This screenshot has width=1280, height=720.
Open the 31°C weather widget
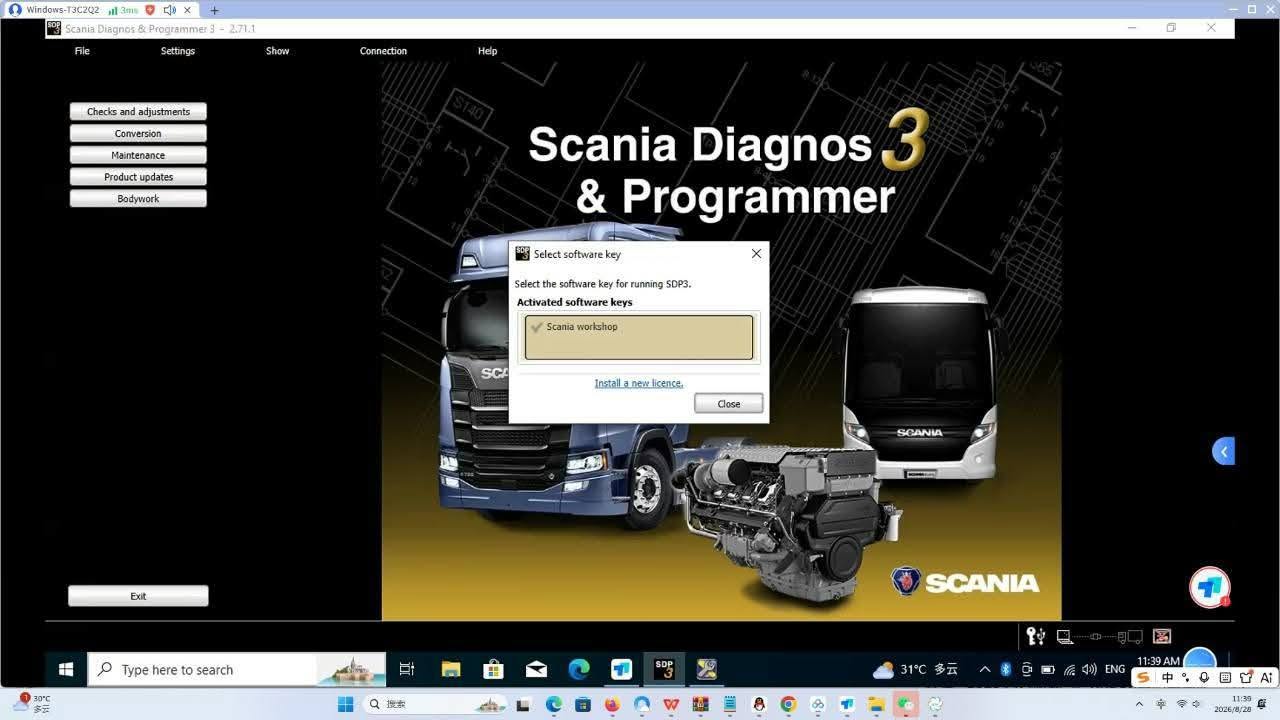[x=915, y=669]
